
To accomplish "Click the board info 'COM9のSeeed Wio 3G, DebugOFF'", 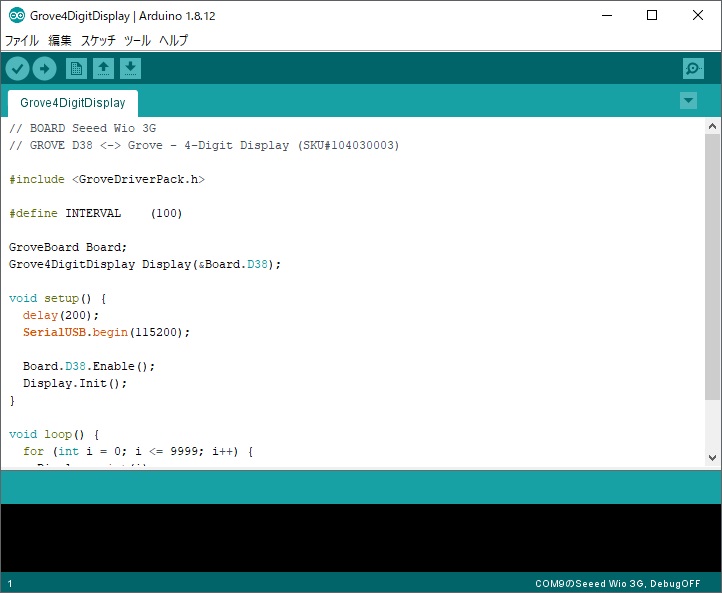I will (617, 584).
